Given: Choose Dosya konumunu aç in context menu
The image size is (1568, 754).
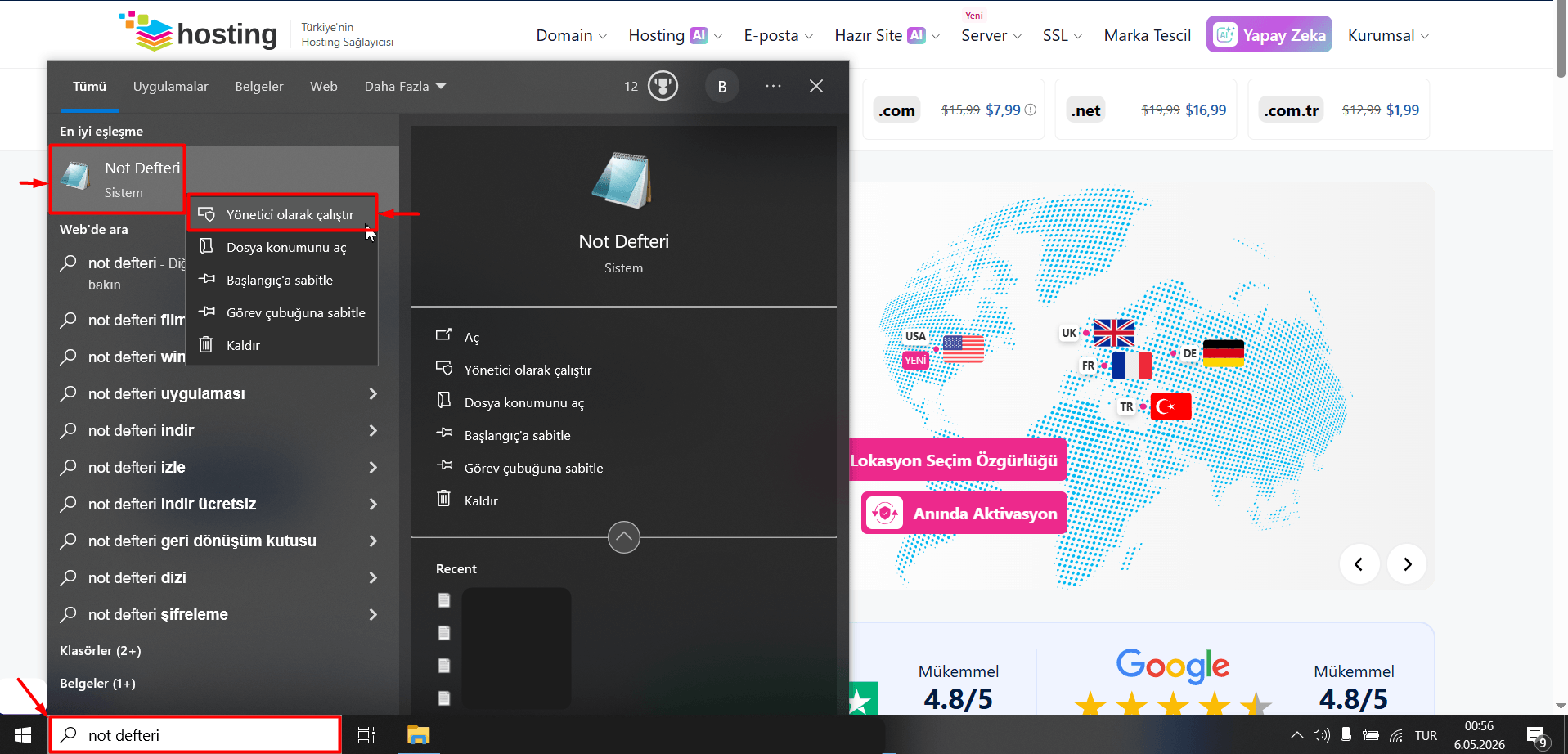Looking at the screenshot, I should click(x=283, y=247).
